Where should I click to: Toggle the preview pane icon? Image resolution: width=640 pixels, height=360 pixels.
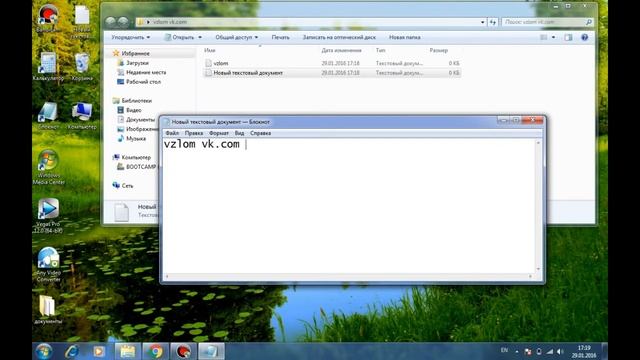[568, 37]
